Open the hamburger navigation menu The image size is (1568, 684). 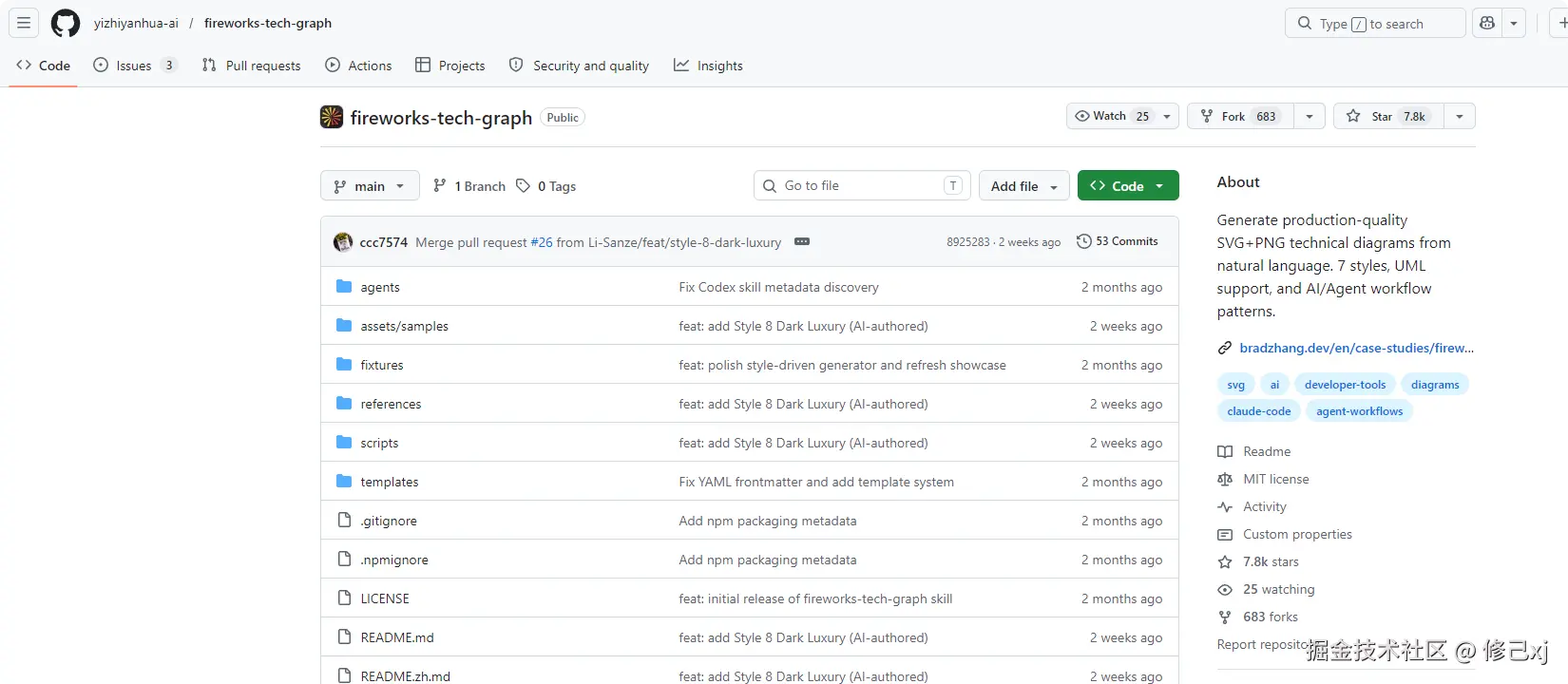24,23
